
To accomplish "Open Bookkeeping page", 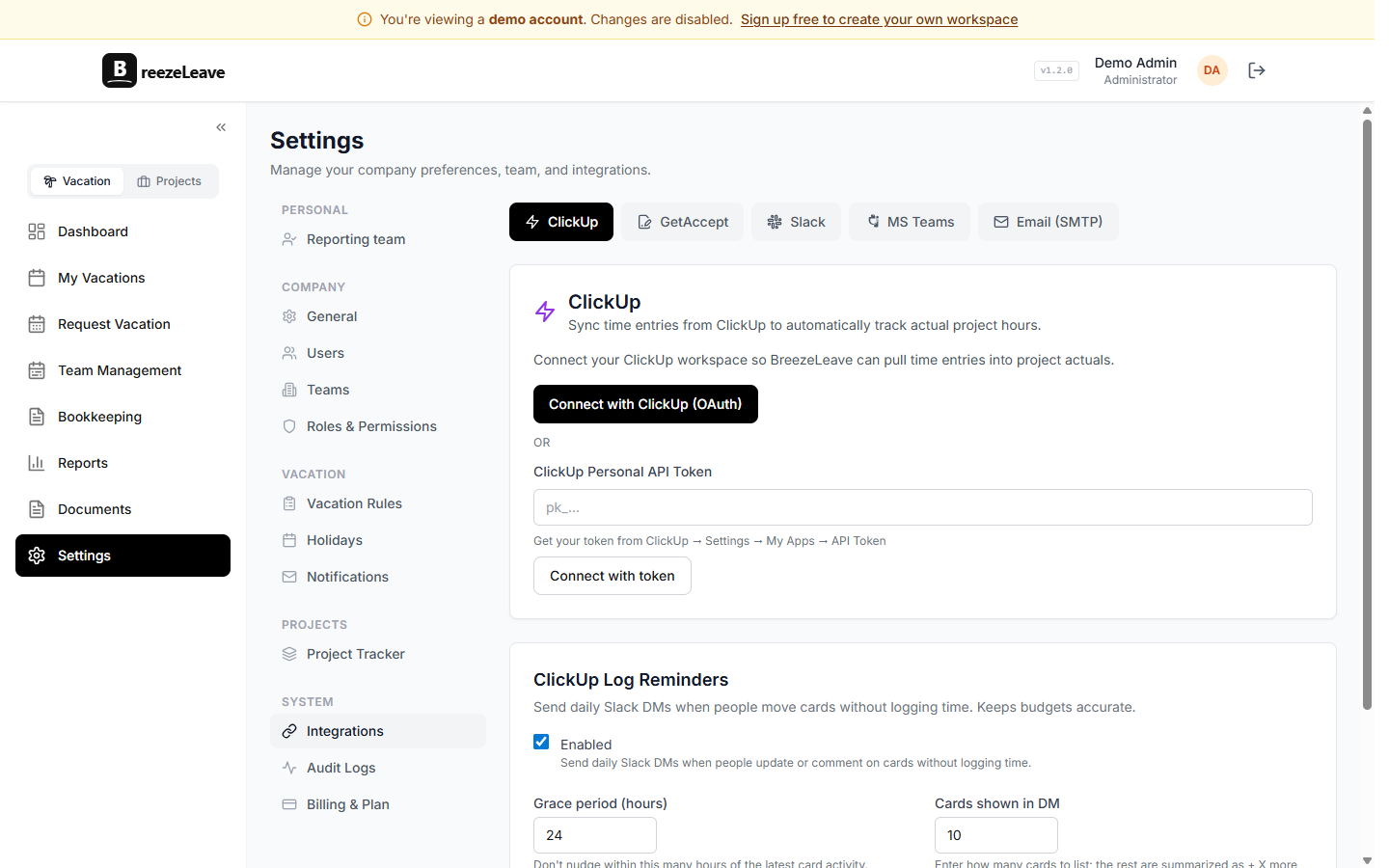I will click(x=123, y=417).
